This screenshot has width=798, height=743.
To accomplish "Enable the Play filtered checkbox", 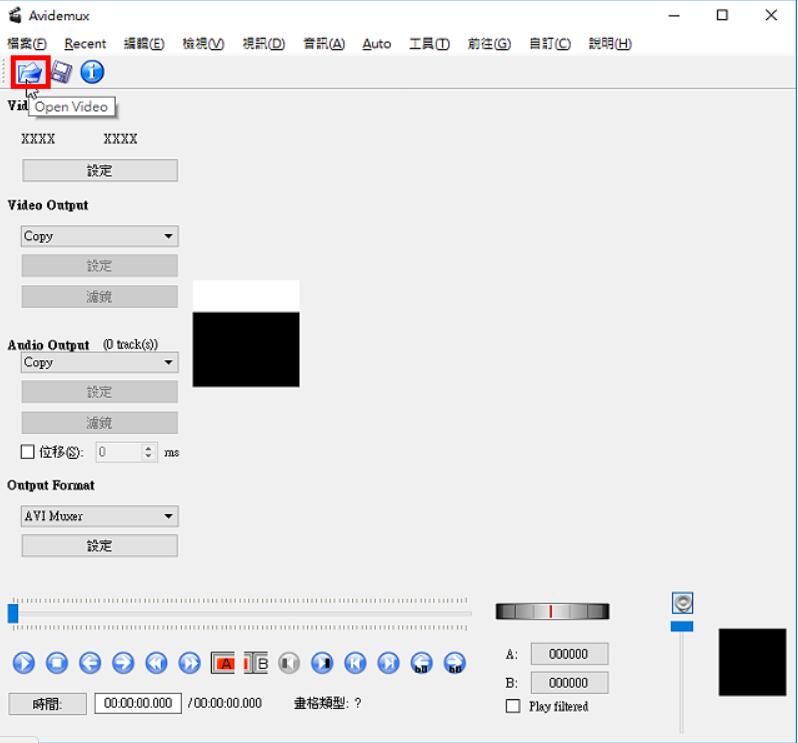I will [x=512, y=706].
